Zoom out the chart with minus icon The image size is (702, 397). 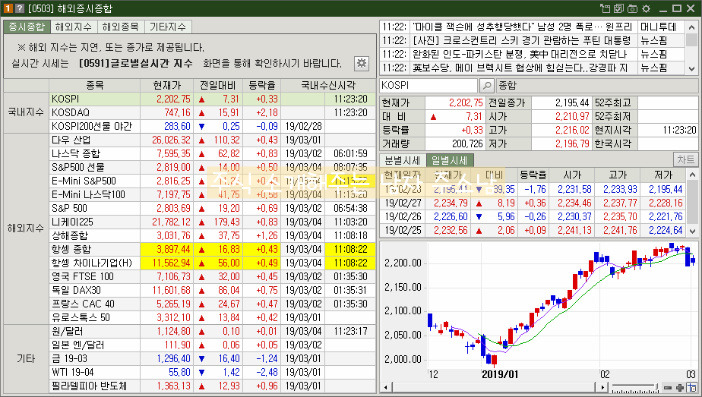(668, 388)
